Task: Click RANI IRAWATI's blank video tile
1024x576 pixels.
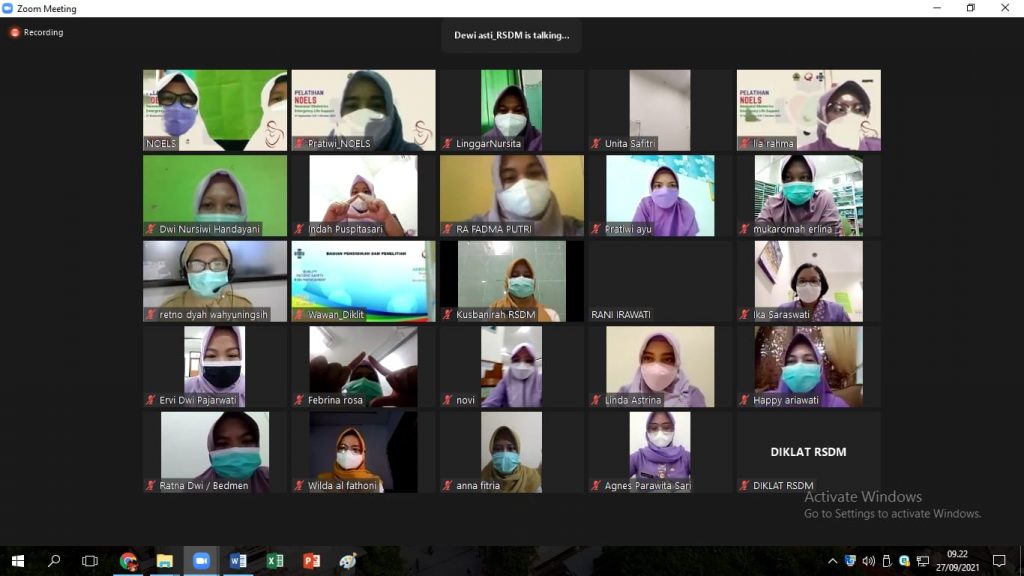Action: click(x=660, y=281)
